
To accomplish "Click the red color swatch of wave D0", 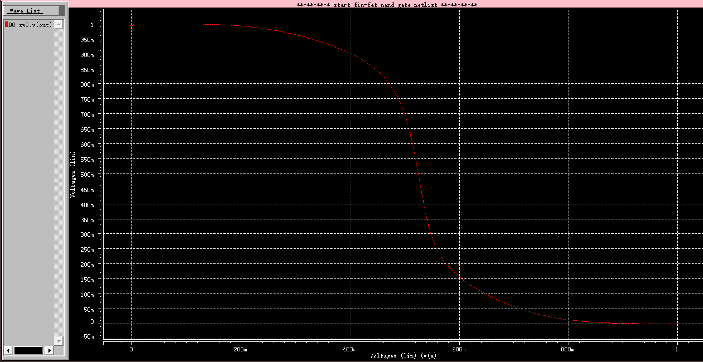I will pyautogui.click(x=6, y=25).
